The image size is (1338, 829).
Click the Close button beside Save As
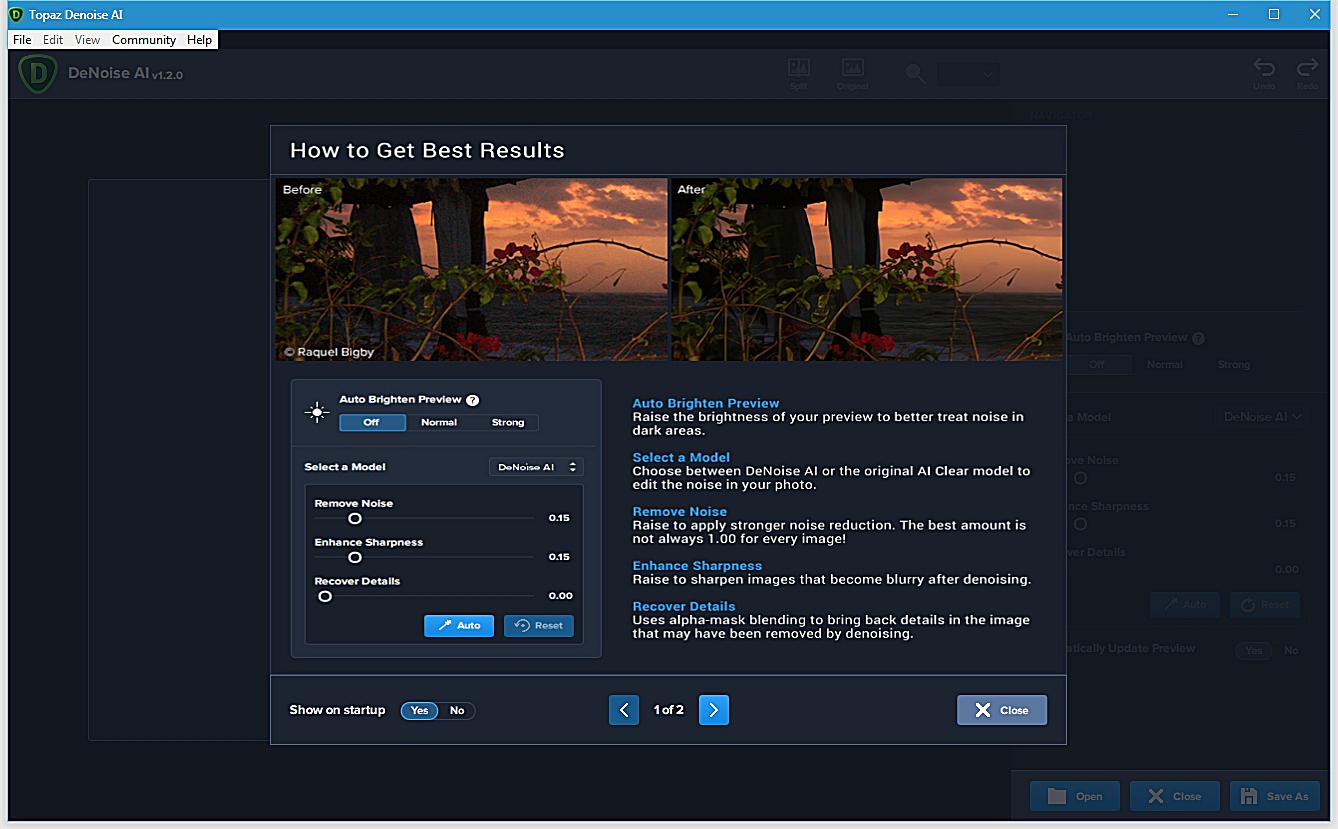1175,797
